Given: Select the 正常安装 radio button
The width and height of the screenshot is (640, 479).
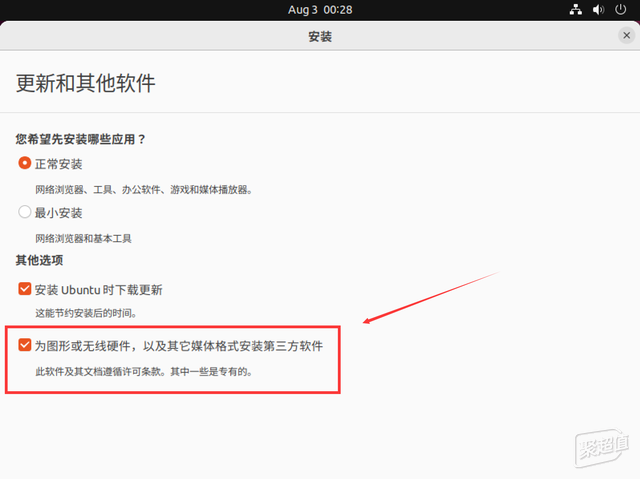Looking at the screenshot, I should (24, 163).
